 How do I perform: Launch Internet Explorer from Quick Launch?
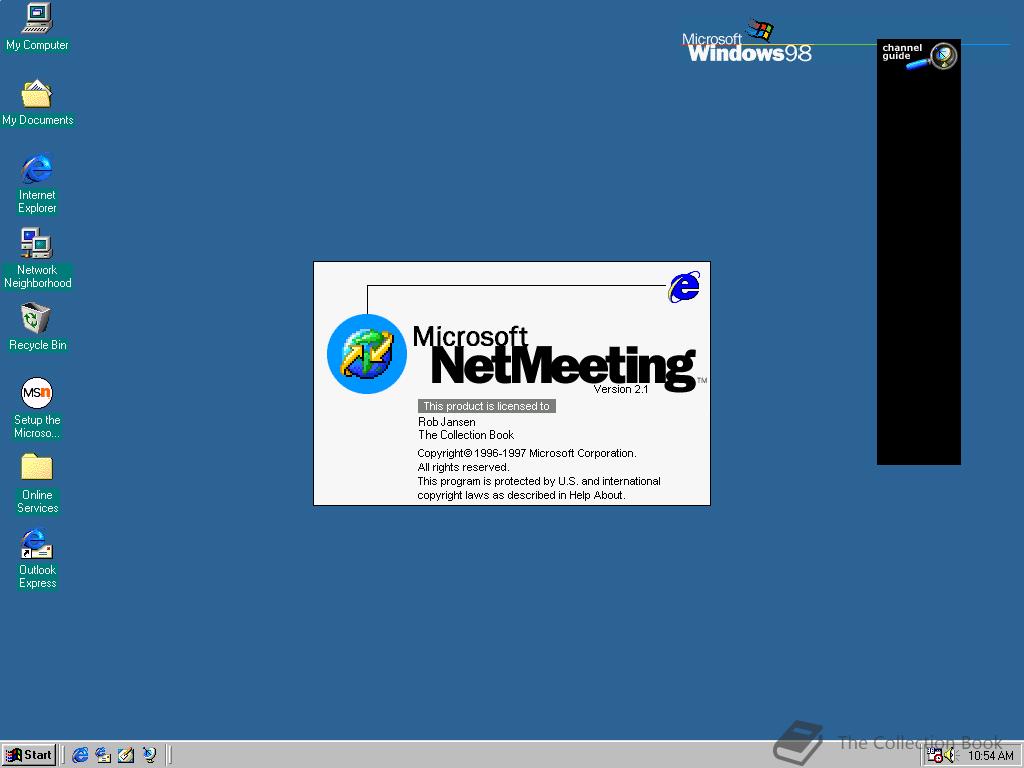[79, 755]
